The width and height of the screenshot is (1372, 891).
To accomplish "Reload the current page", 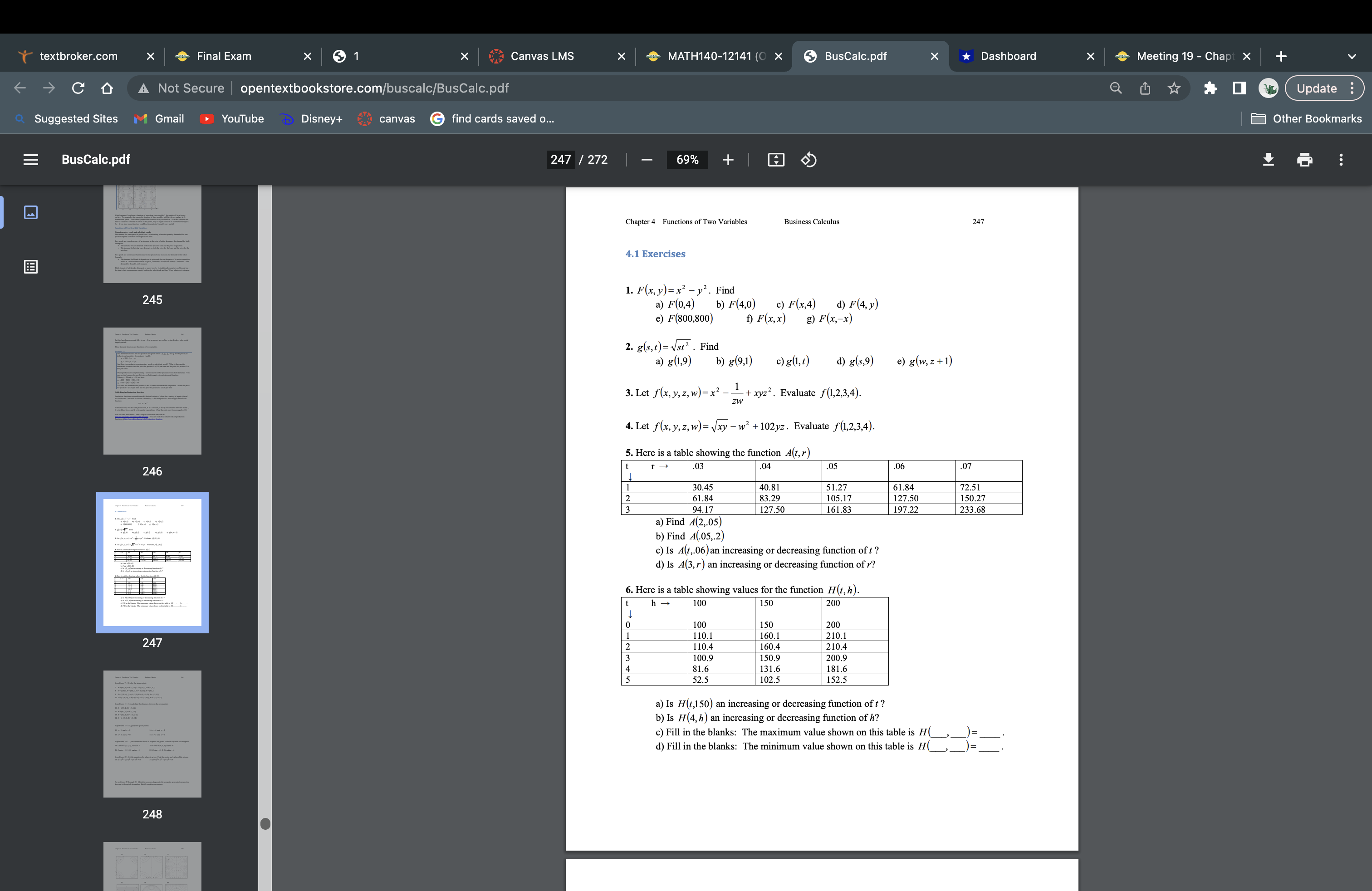I will 78,88.
